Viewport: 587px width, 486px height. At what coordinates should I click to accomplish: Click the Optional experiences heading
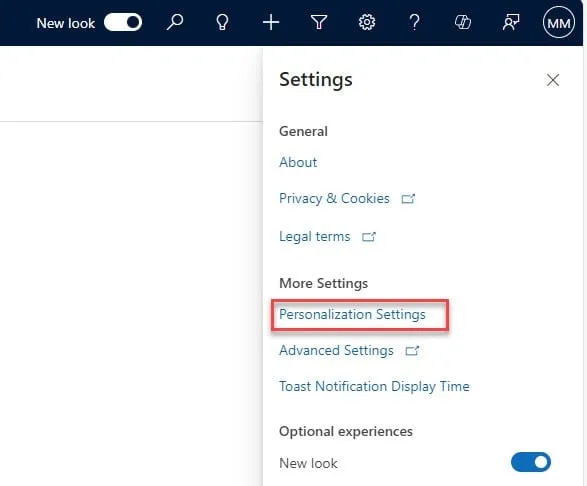click(346, 431)
